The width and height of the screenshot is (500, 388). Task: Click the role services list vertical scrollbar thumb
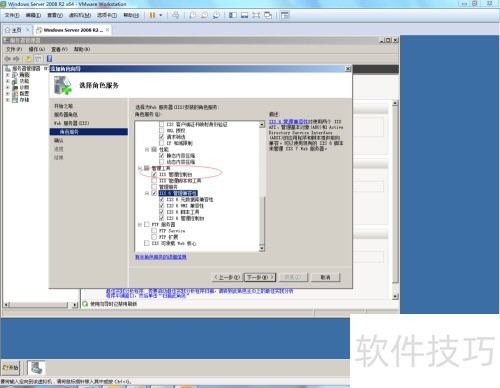pos(262,220)
